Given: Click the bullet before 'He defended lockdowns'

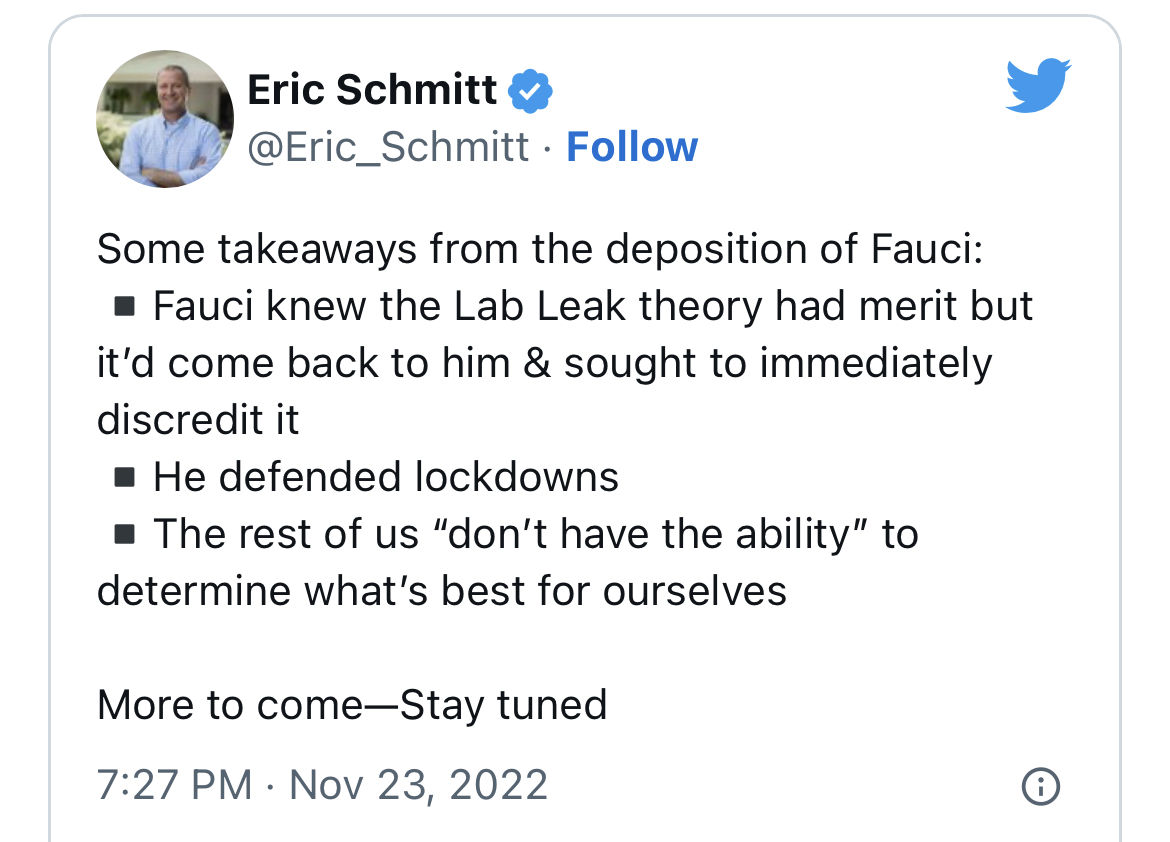Looking at the screenshot, I should [x=125, y=477].
